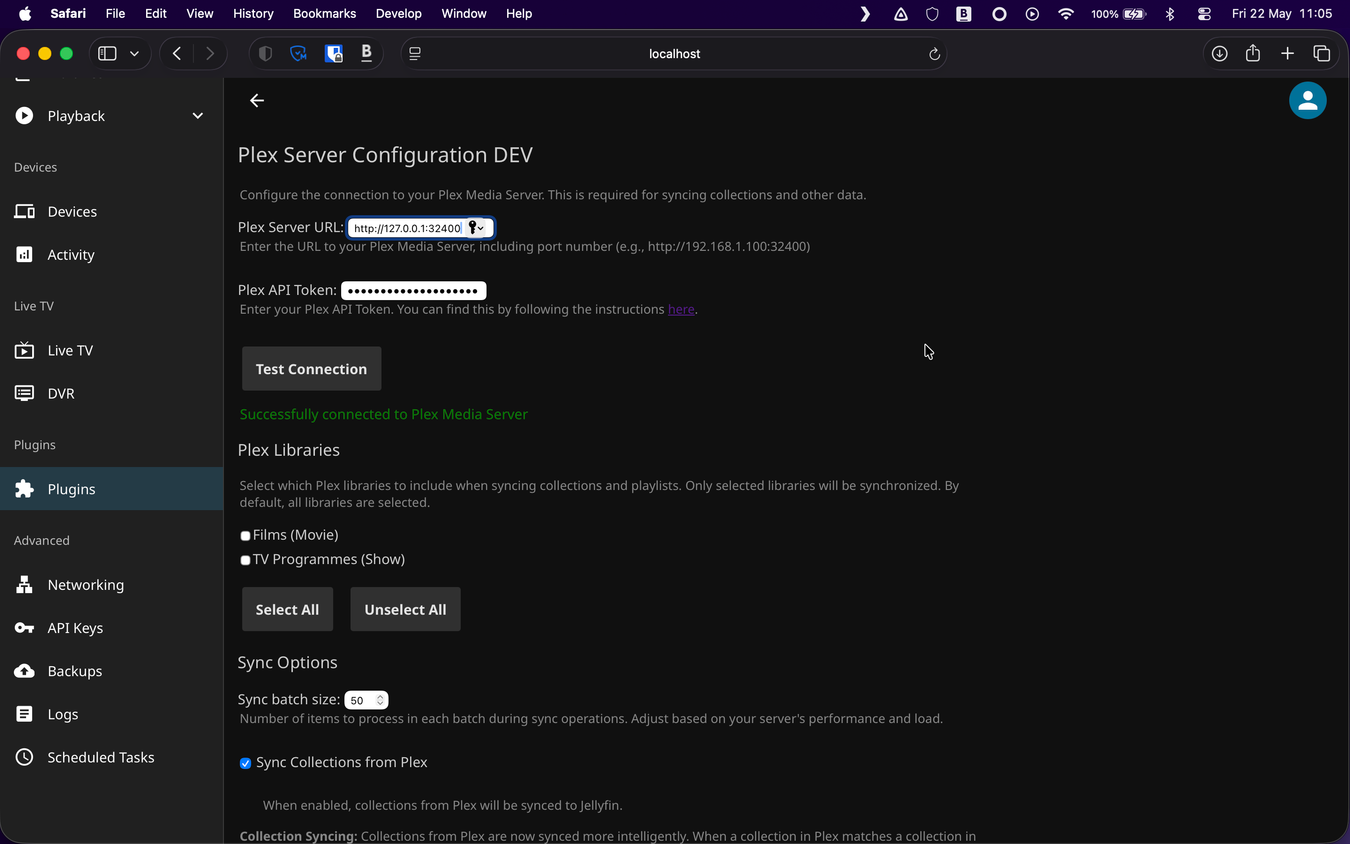The width and height of the screenshot is (1350, 844).
Task: Click Safari's forward arrow
Action: [x=209, y=54]
